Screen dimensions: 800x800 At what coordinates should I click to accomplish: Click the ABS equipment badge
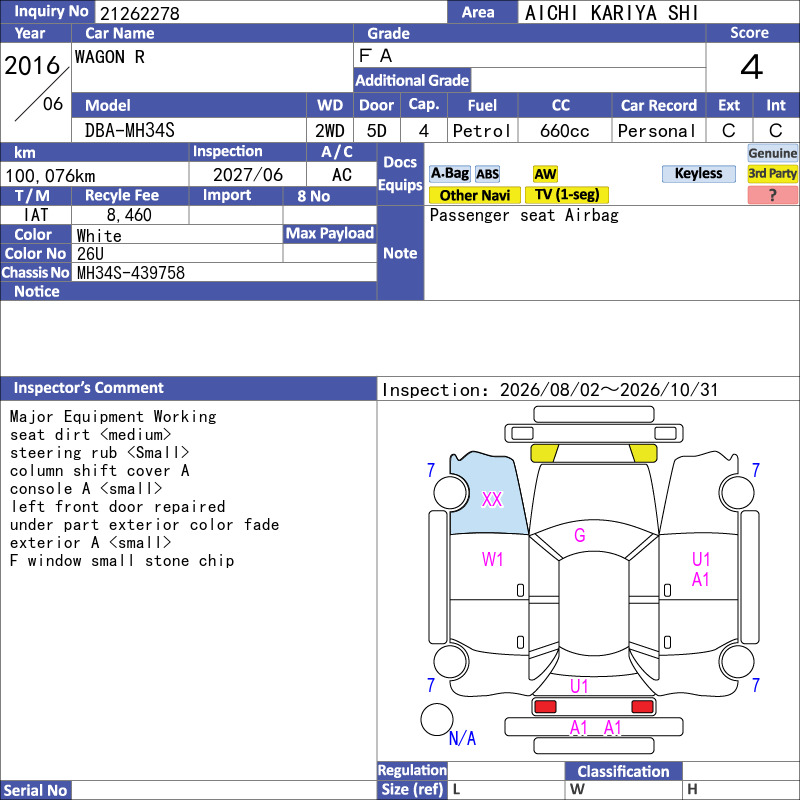[487, 174]
